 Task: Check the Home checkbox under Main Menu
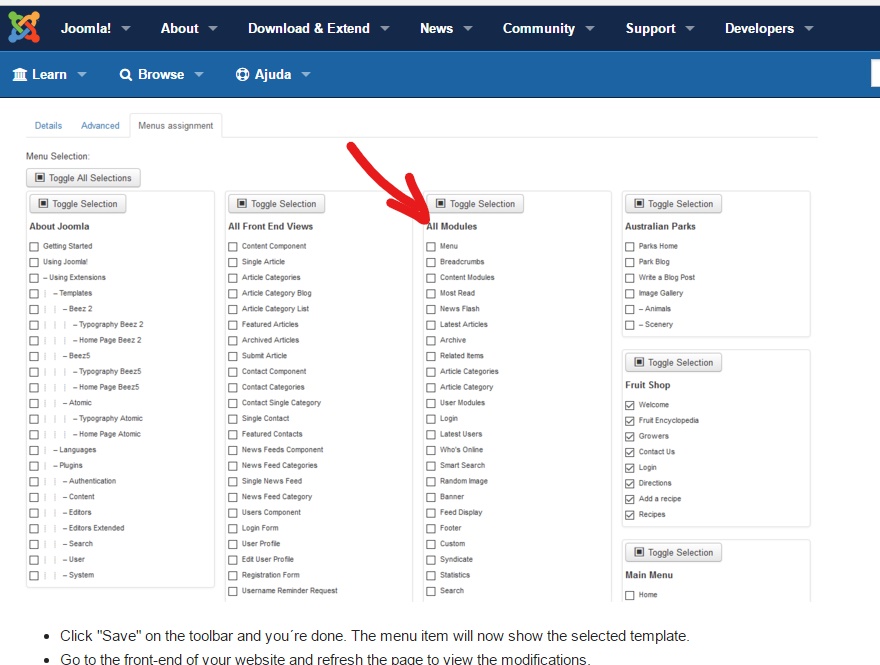(630, 595)
